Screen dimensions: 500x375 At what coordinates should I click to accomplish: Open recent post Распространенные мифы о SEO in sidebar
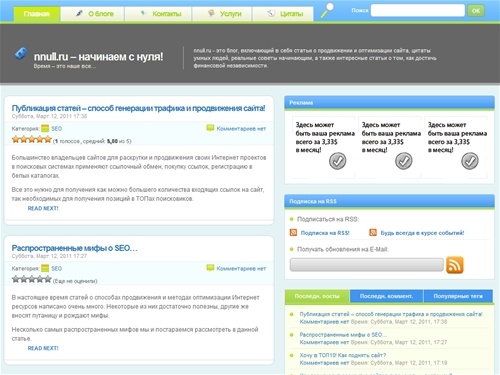click(x=343, y=335)
